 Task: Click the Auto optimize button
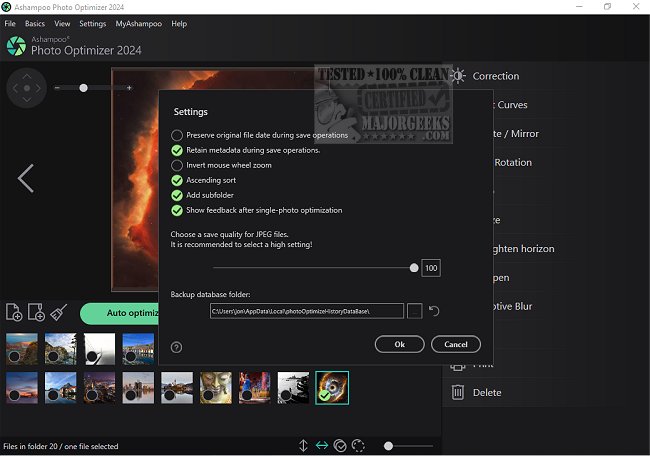point(119,313)
